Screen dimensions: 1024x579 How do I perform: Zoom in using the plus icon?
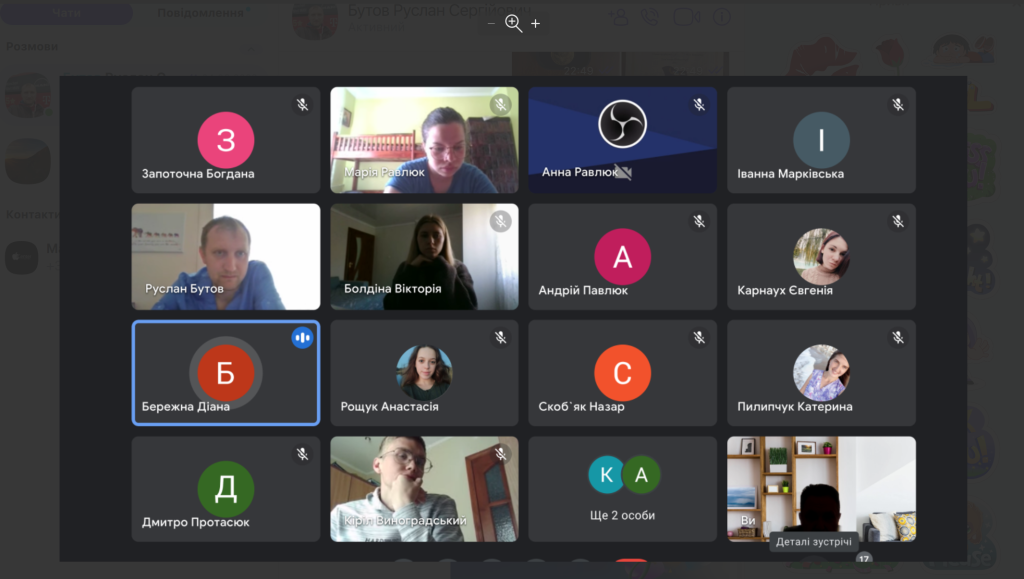pyautogui.click(x=536, y=23)
